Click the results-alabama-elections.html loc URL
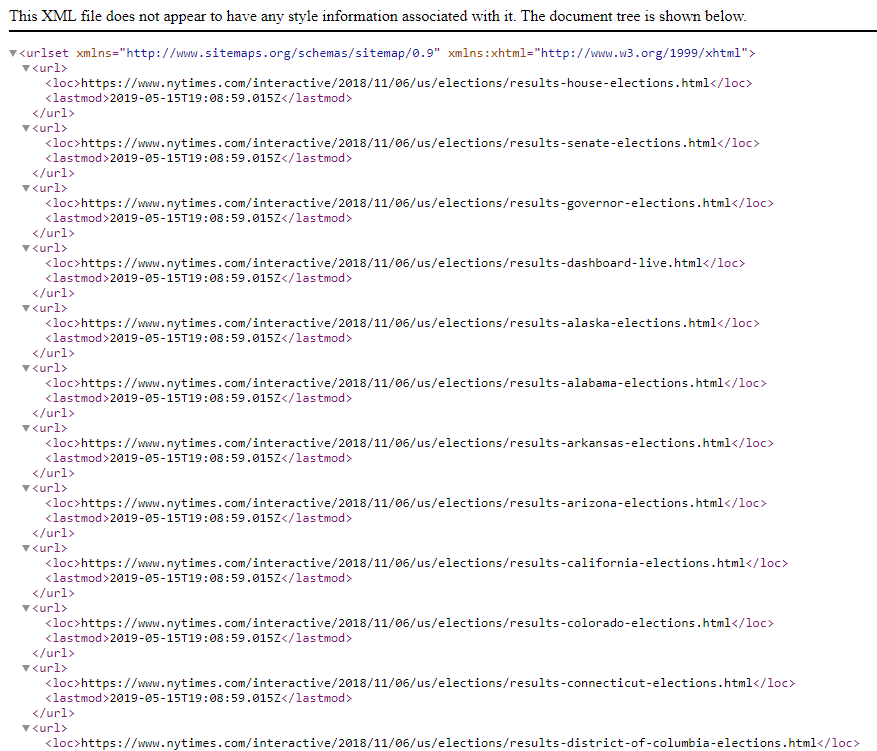Screen dimensions: 877x751 point(403,383)
